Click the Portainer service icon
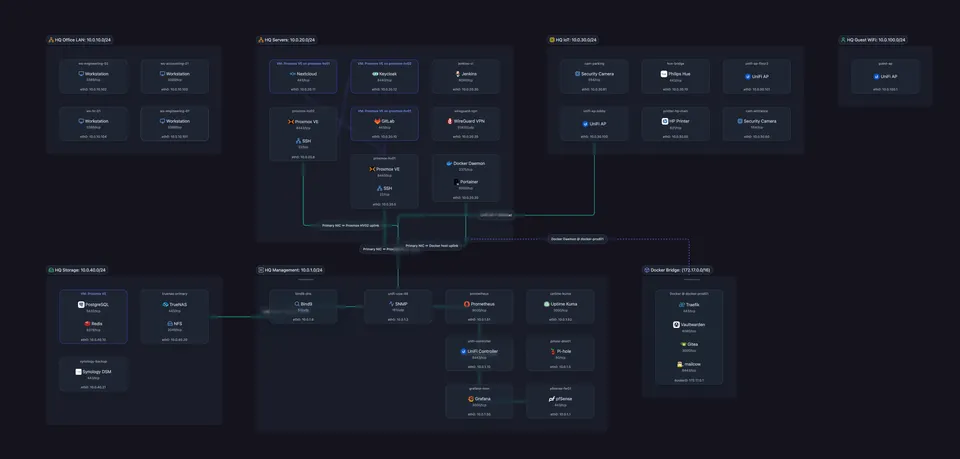 (456, 182)
